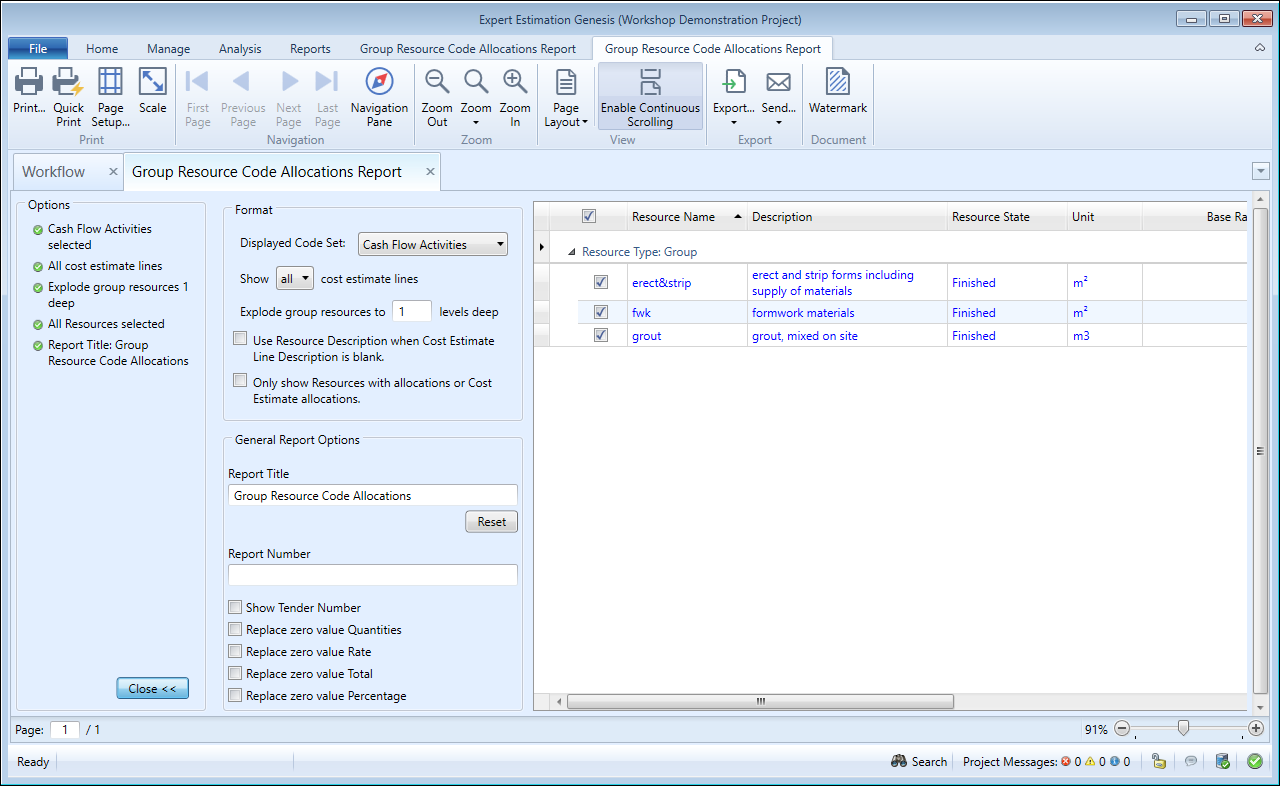Open the Displayed Code Set dropdown

pos(432,244)
